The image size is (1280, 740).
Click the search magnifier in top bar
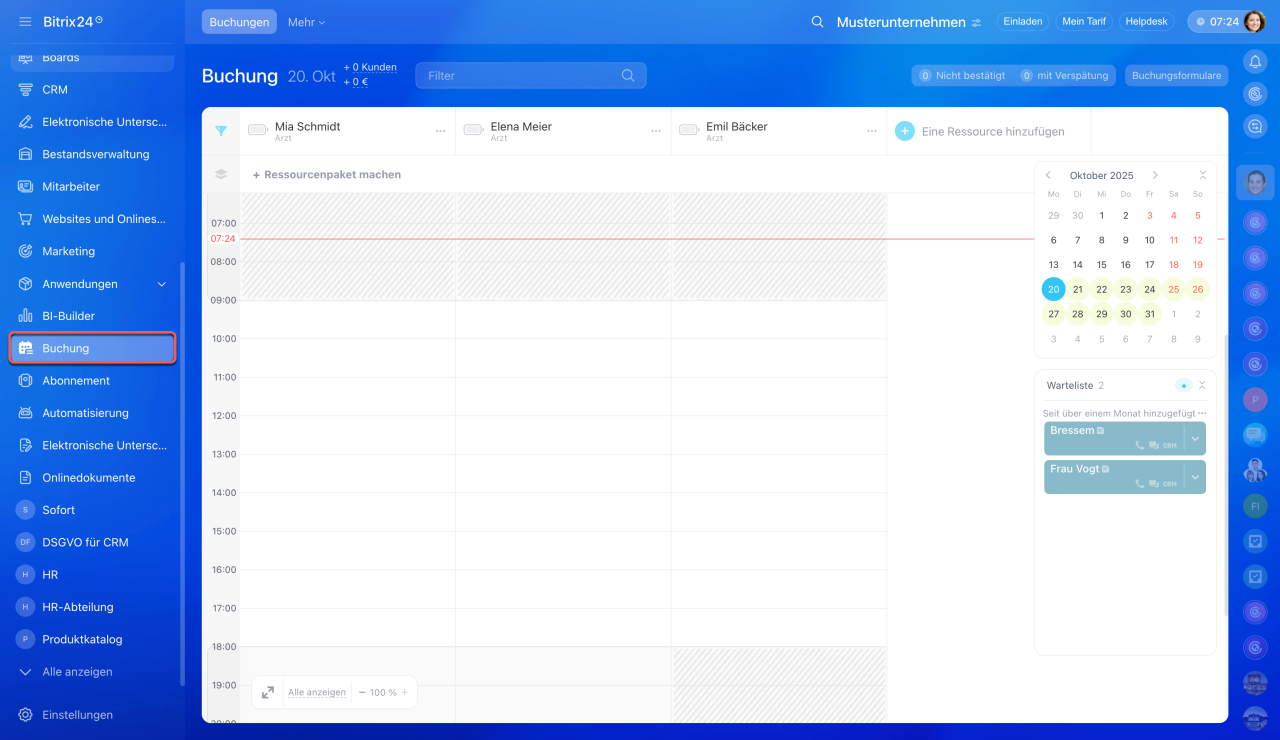[x=817, y=22]
